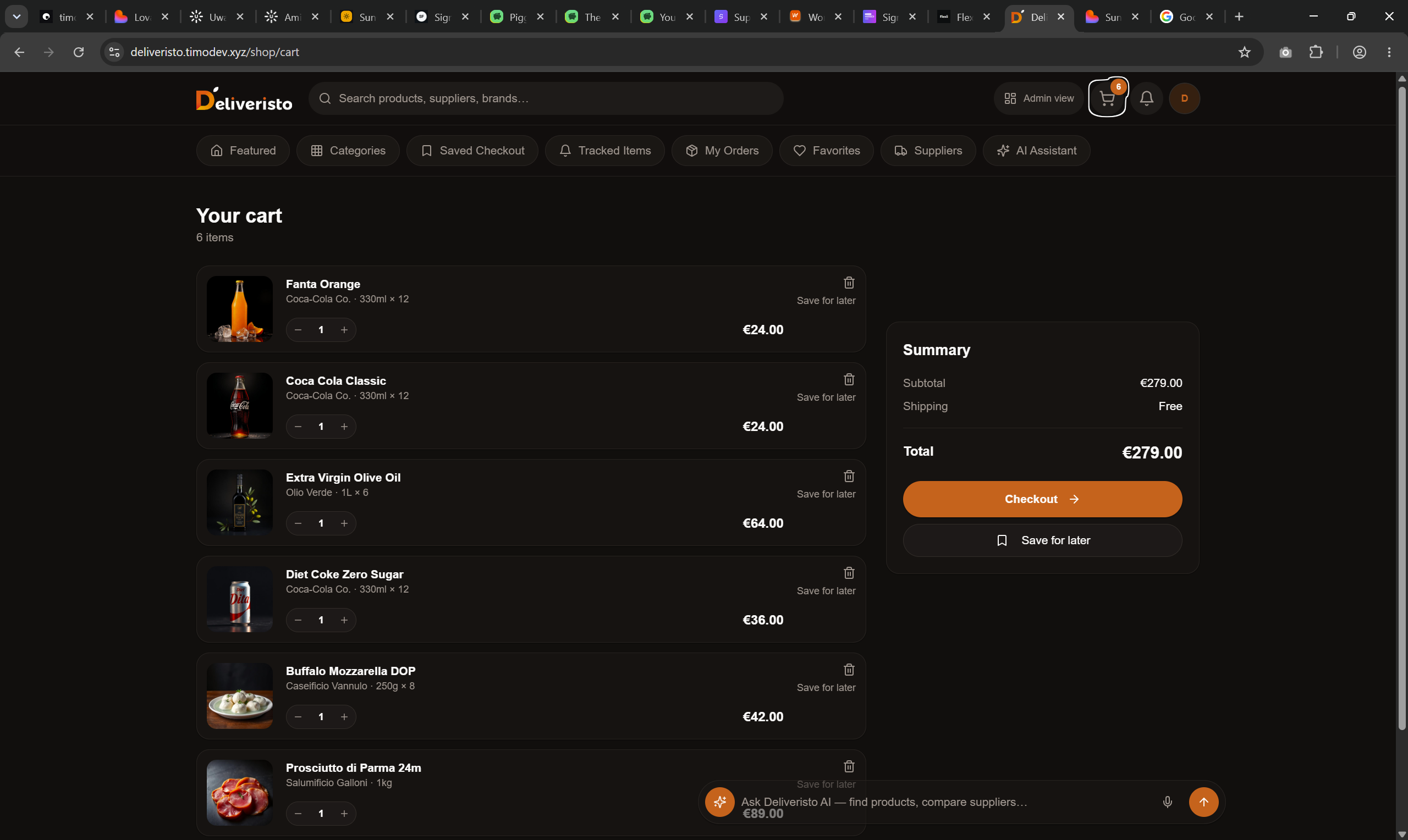This screenshot has height=840, width=1408.
Task: Switch to Admin view
Action: click(x=1039, y=98)
